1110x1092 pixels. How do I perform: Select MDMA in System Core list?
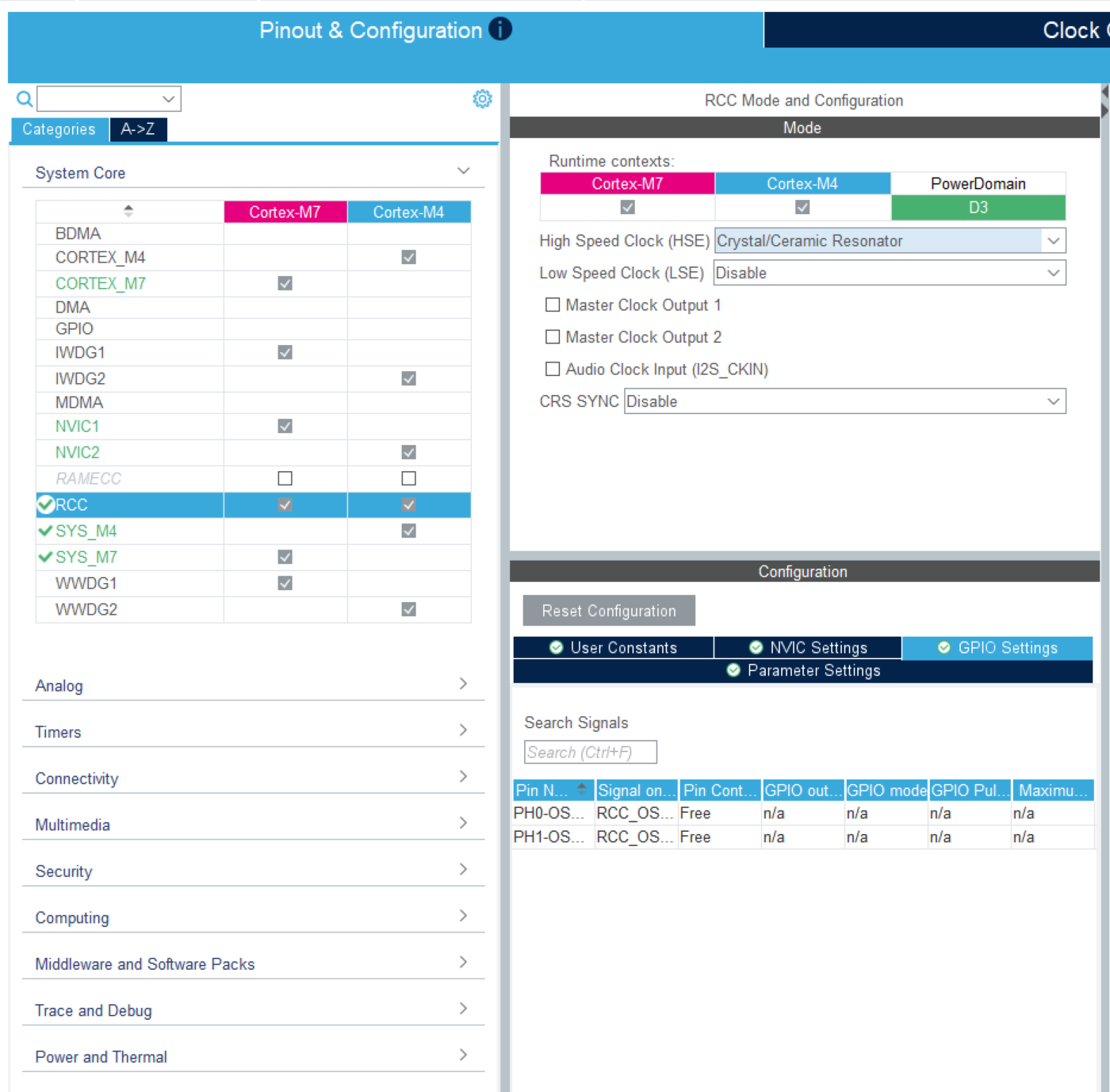[79, 402]
